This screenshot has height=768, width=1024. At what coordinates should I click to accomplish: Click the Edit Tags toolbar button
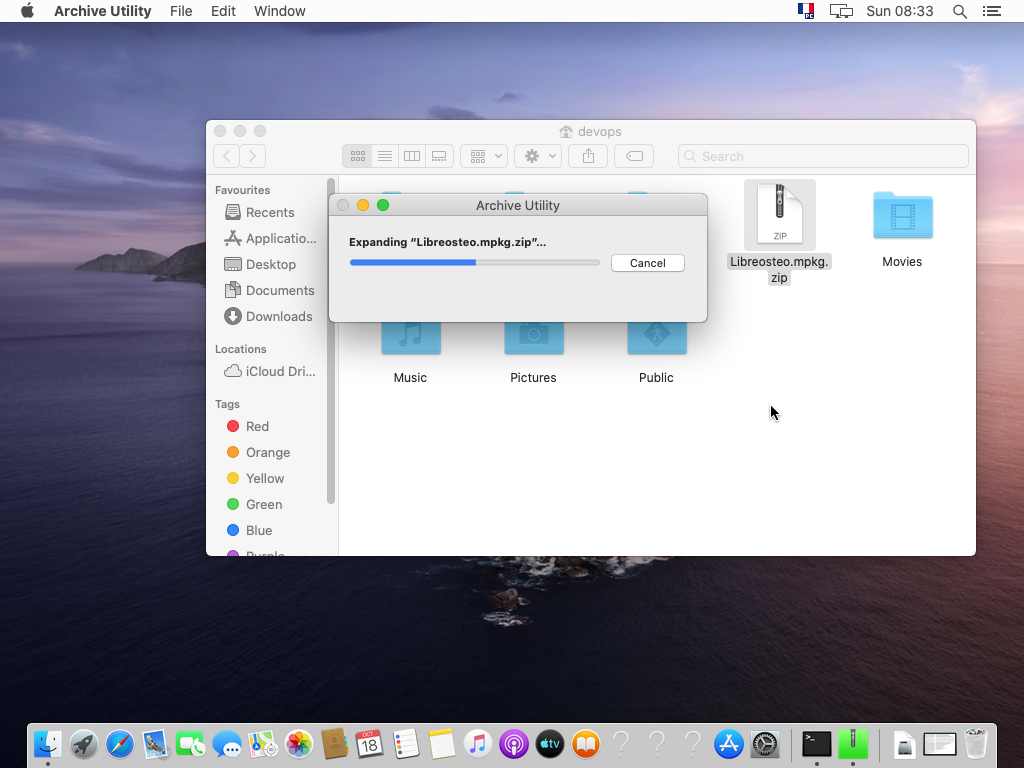(x=634, y=156)
